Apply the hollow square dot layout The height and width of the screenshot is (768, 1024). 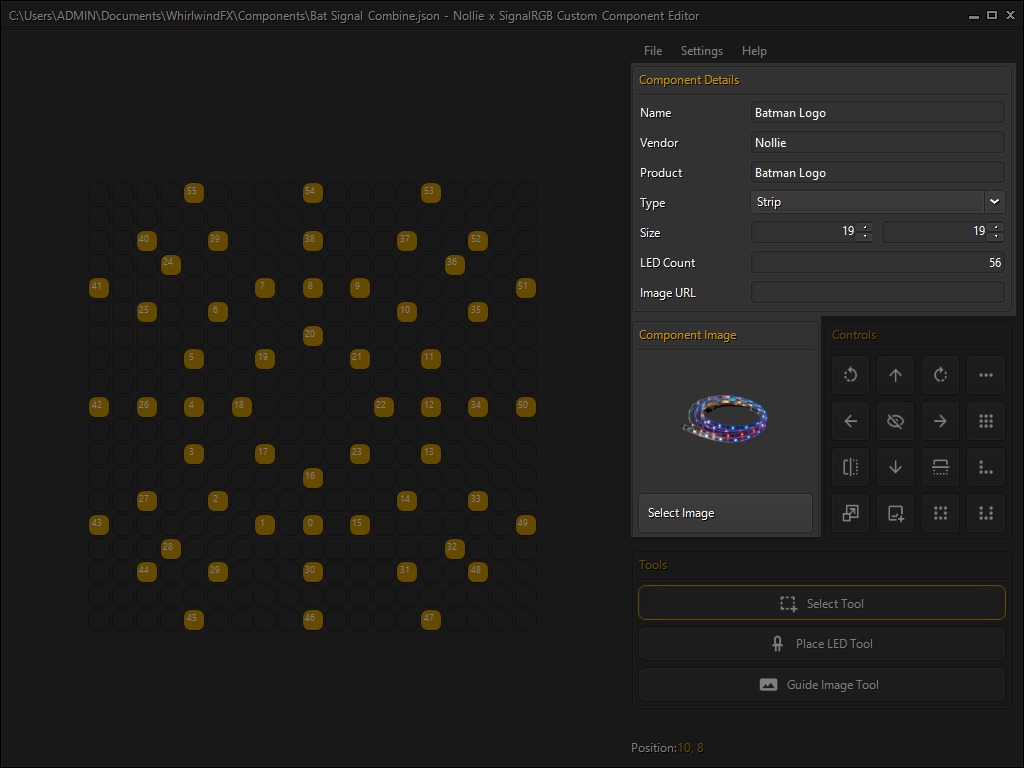(940, 513)
